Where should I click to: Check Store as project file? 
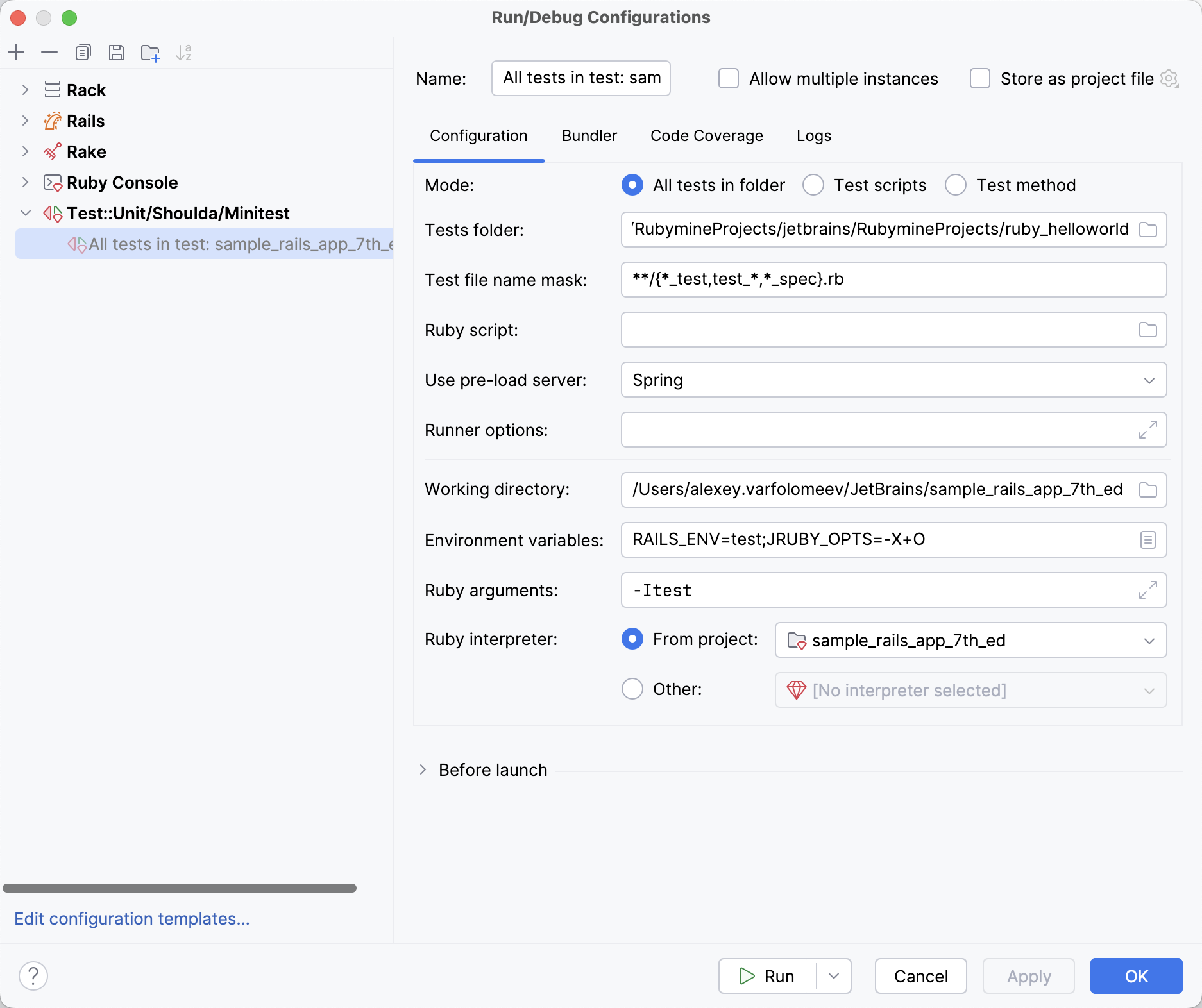point(979,78)
